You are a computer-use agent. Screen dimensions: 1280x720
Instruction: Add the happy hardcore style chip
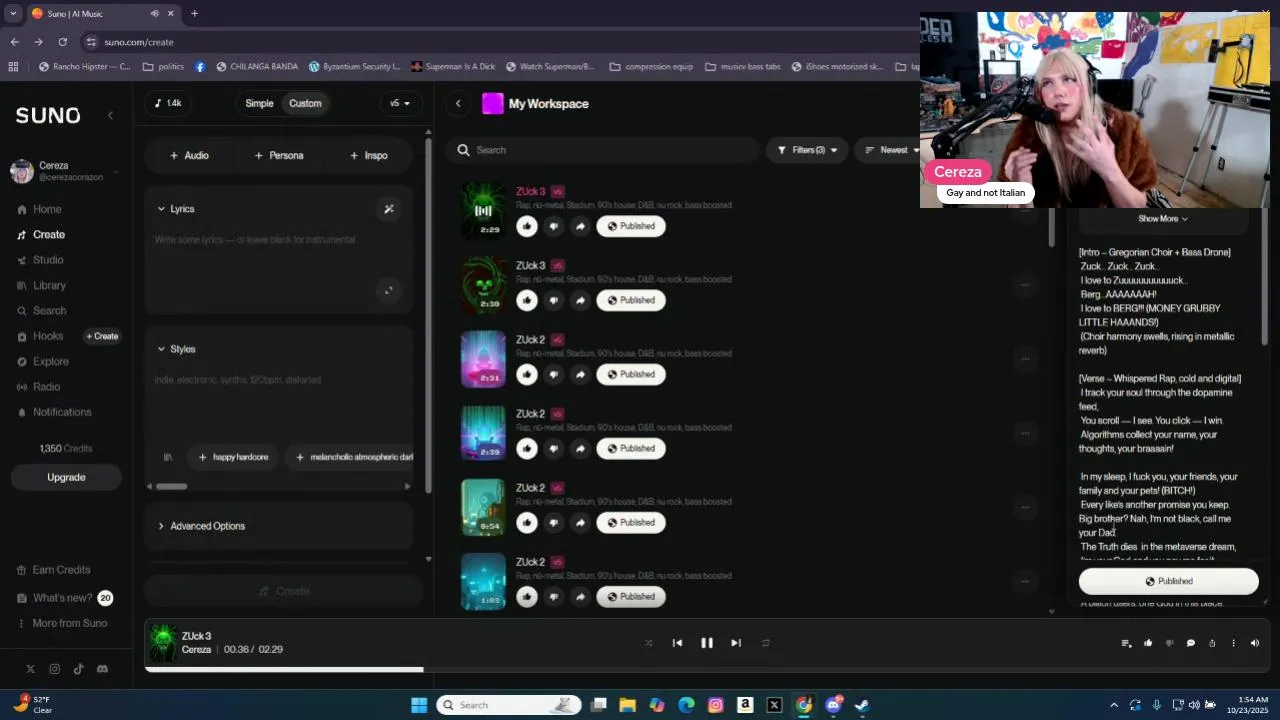point(233,457)
